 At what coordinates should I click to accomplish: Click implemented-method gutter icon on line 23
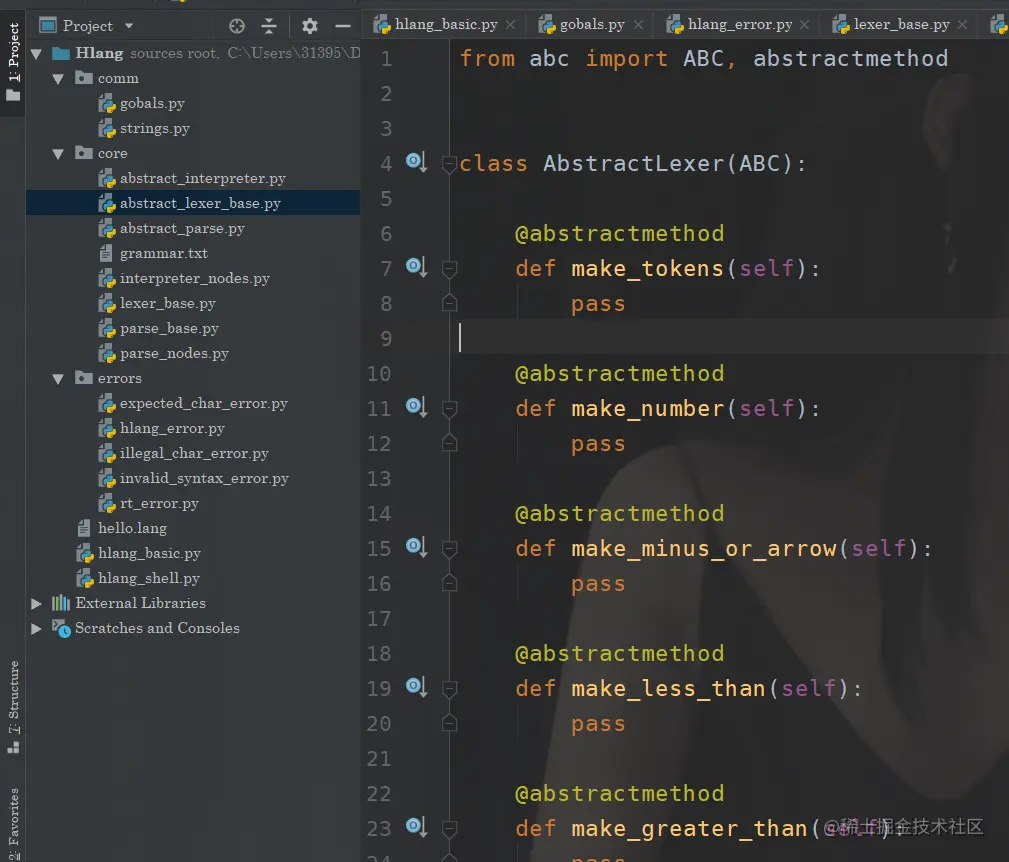pyautogui.click(x=416, y=827)
